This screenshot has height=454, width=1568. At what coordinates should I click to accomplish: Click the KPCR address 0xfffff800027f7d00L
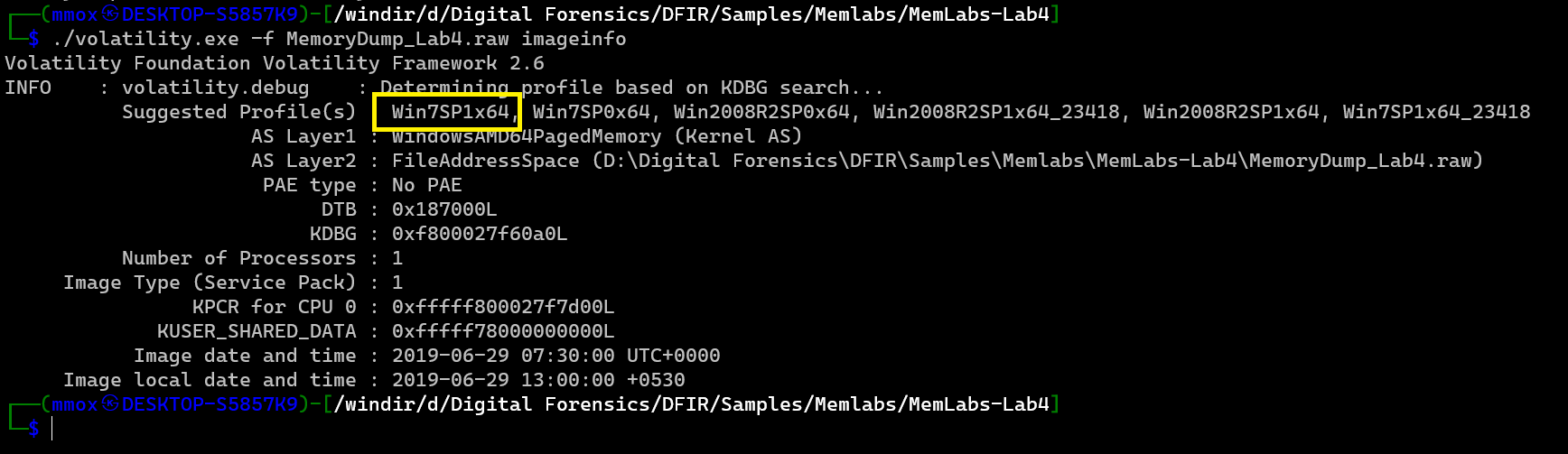tap(502, 307)
